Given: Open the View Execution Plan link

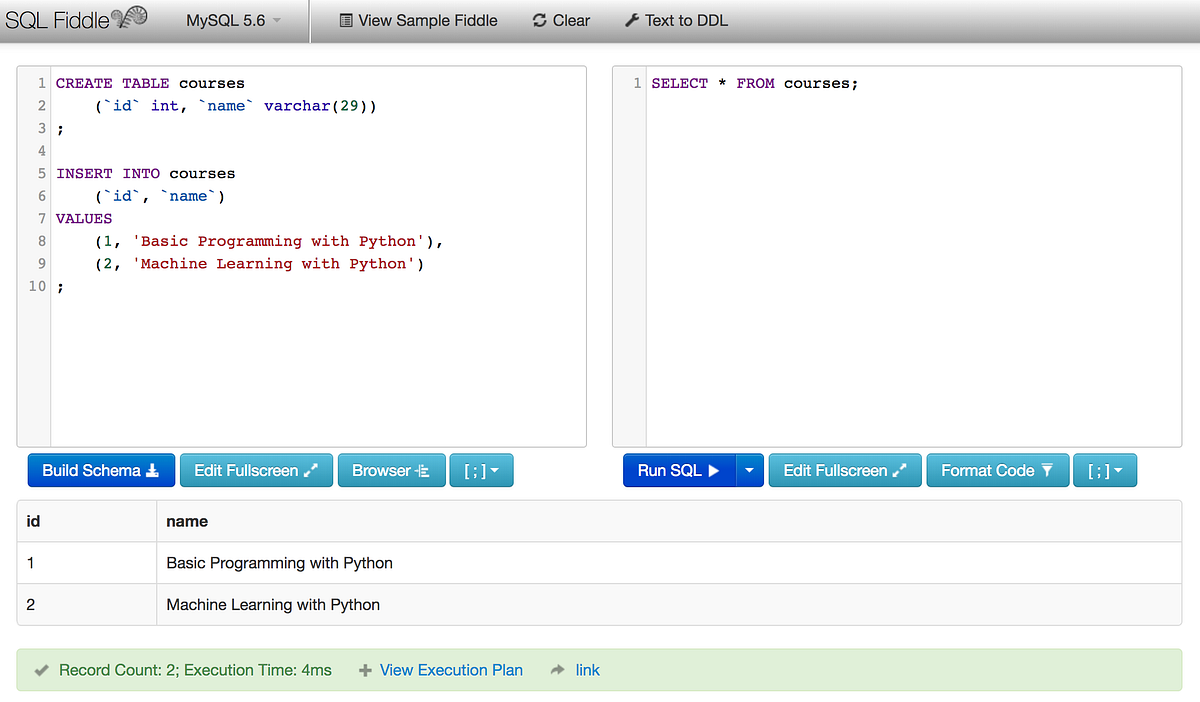Looking at the screenshot, I should (451, 670).
